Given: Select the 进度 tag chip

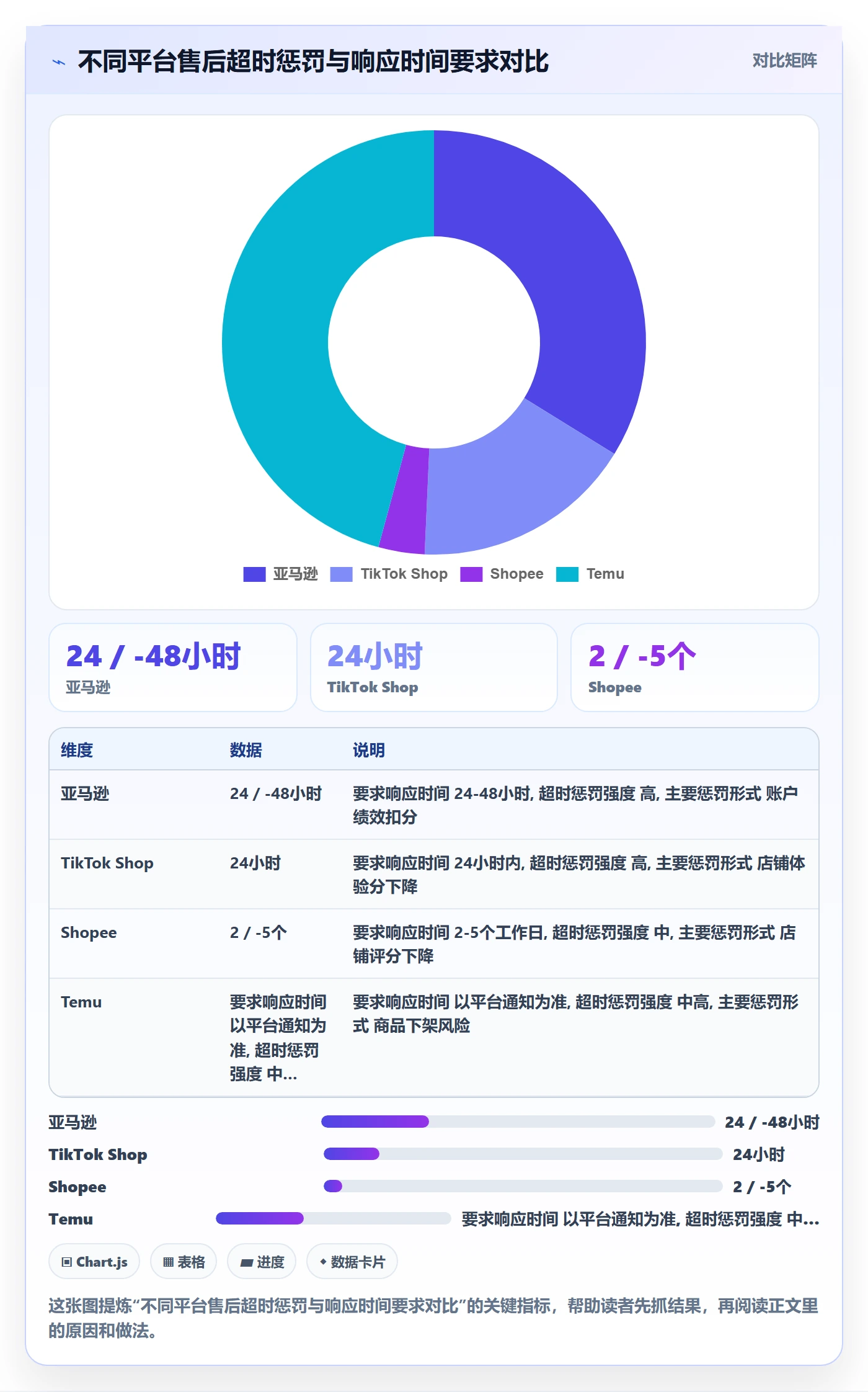Looking at the screenshot, I should 262,1262.
